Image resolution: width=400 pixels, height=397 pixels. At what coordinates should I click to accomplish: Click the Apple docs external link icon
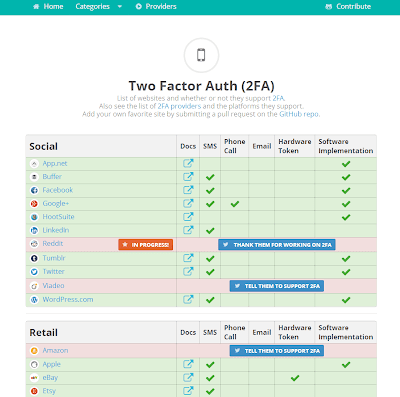pyautogui.click(x=188, y=364)
